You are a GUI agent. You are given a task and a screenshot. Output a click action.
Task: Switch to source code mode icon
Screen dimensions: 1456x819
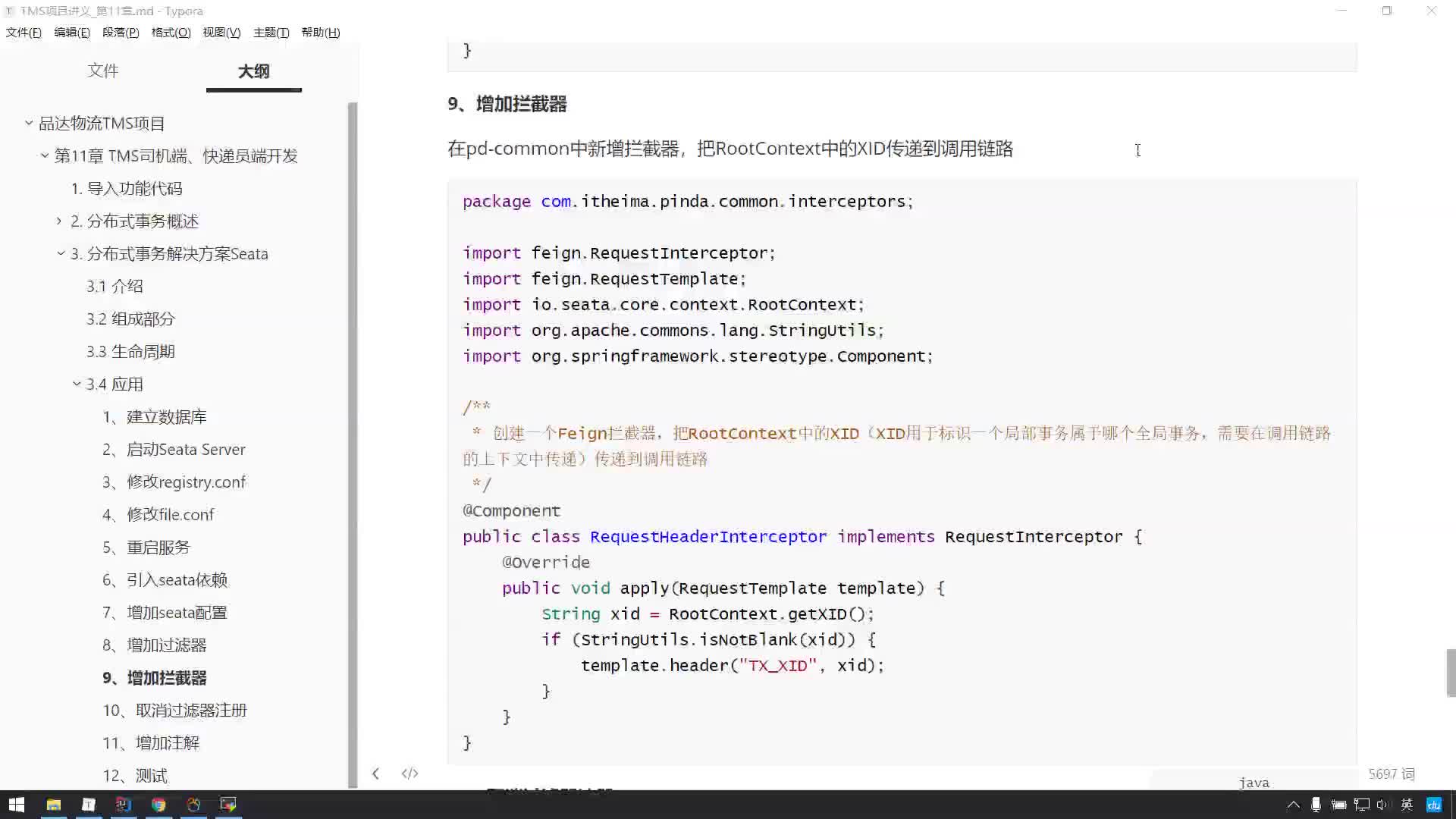(x=409, y=773)
